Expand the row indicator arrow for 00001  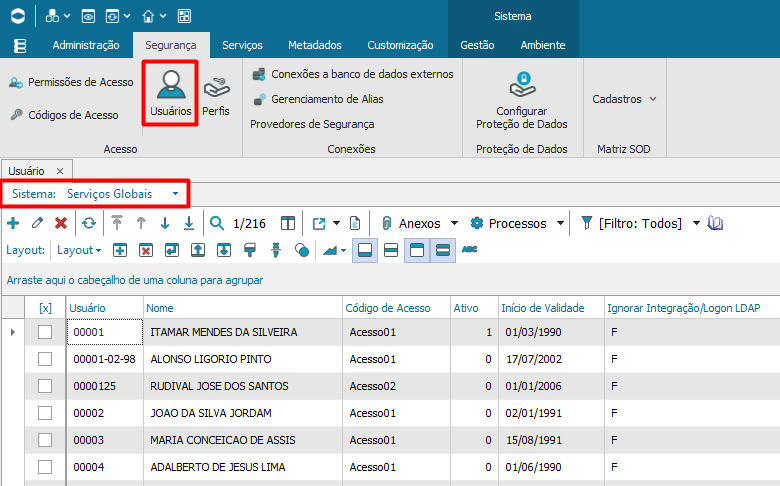[x=12, y=332]
